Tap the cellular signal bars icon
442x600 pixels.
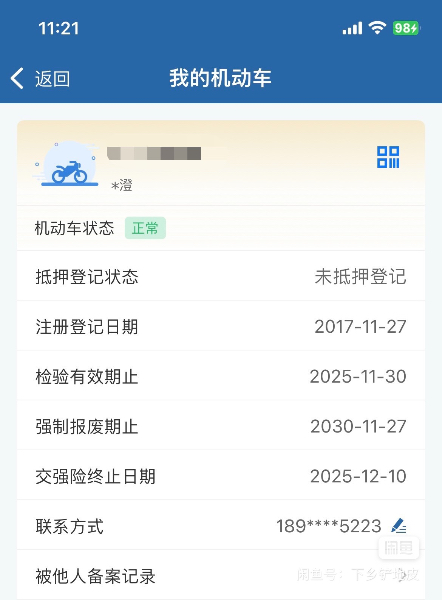pos(352,28)
